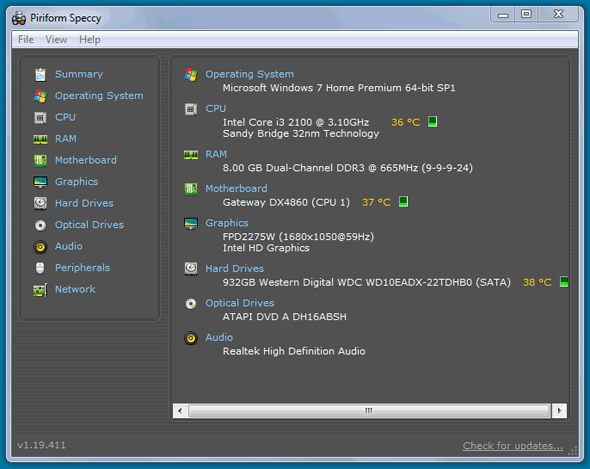Click the window resize grip at bottom corner
Screen dimensions: 590x469
[573, 451]
